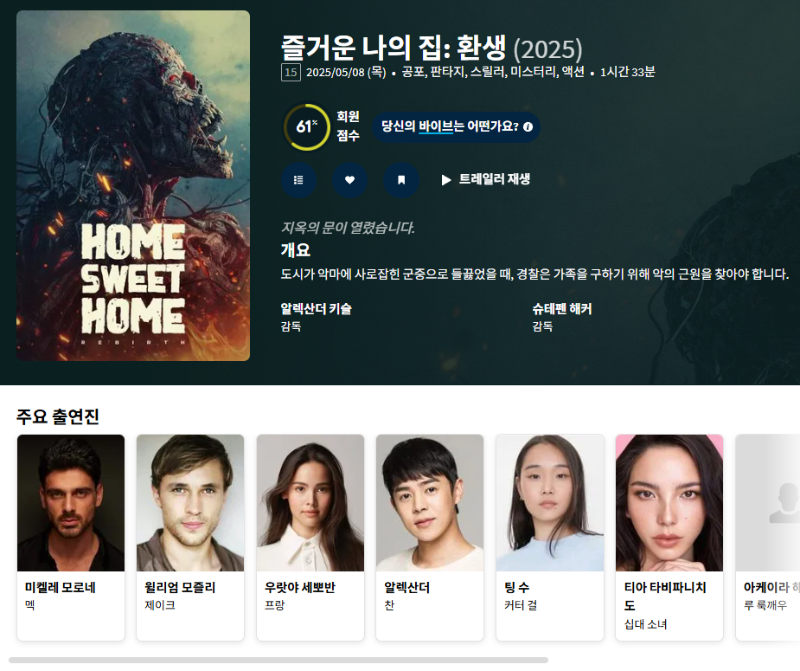Open 팅 수 cast photo
Image resolution: width=800 pixels, height=671 pixels.
pyautogui.click(x=550, y=503)
